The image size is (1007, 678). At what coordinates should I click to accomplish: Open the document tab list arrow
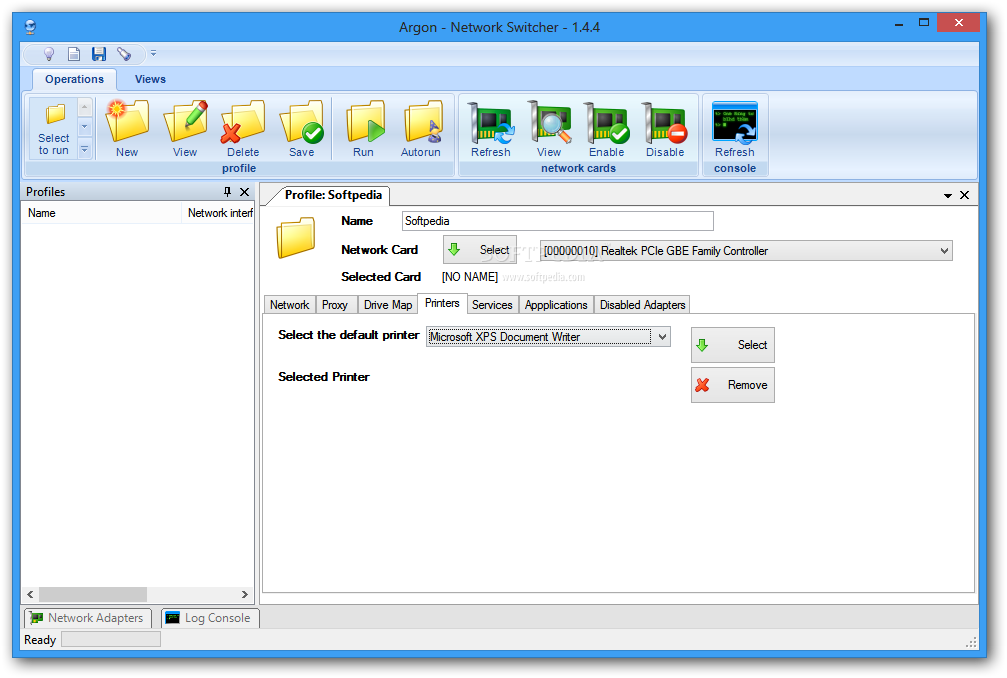click(x=948, y=195)
